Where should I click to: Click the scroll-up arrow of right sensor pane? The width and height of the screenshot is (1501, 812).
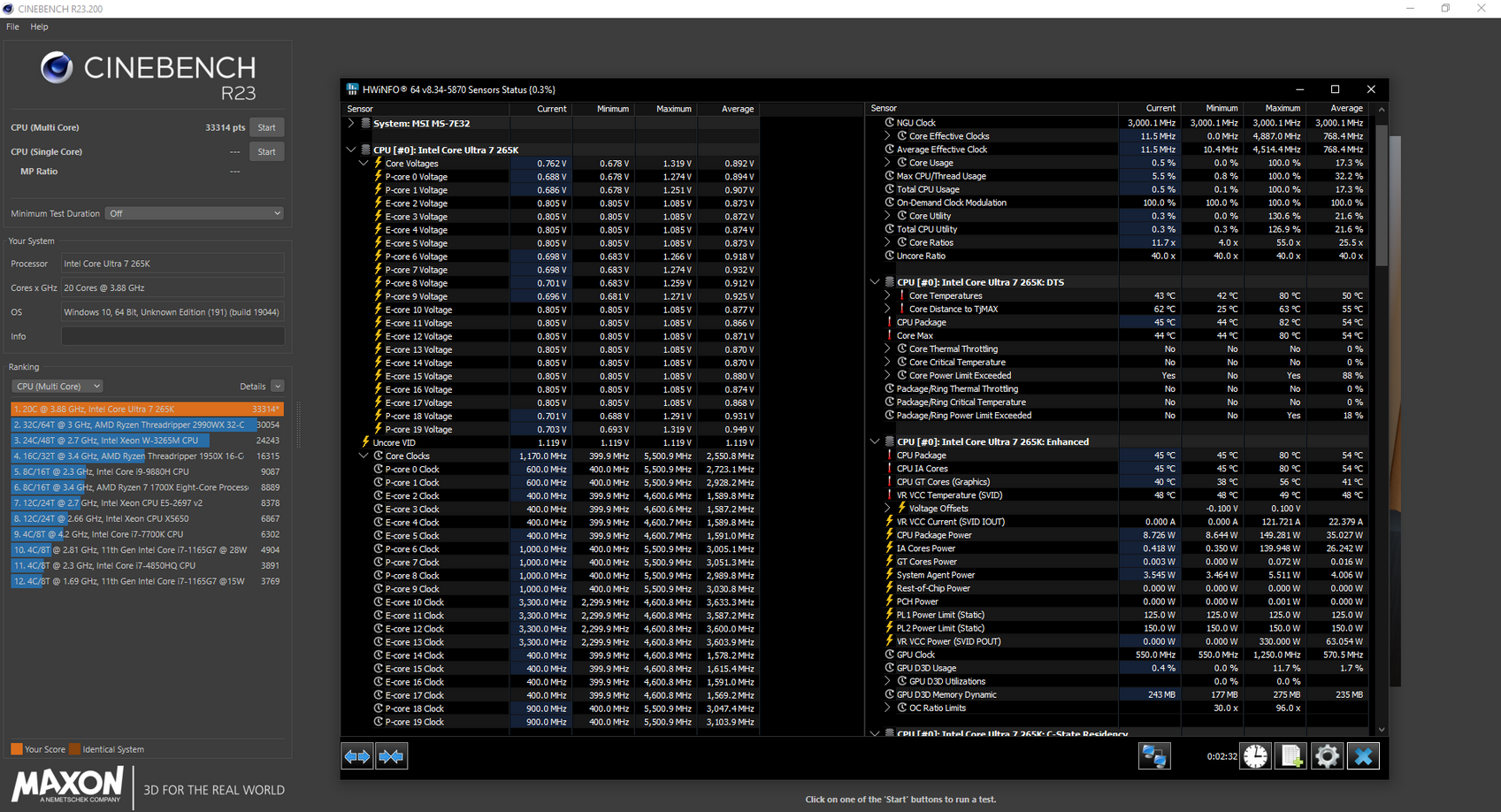coord(1382,110)
